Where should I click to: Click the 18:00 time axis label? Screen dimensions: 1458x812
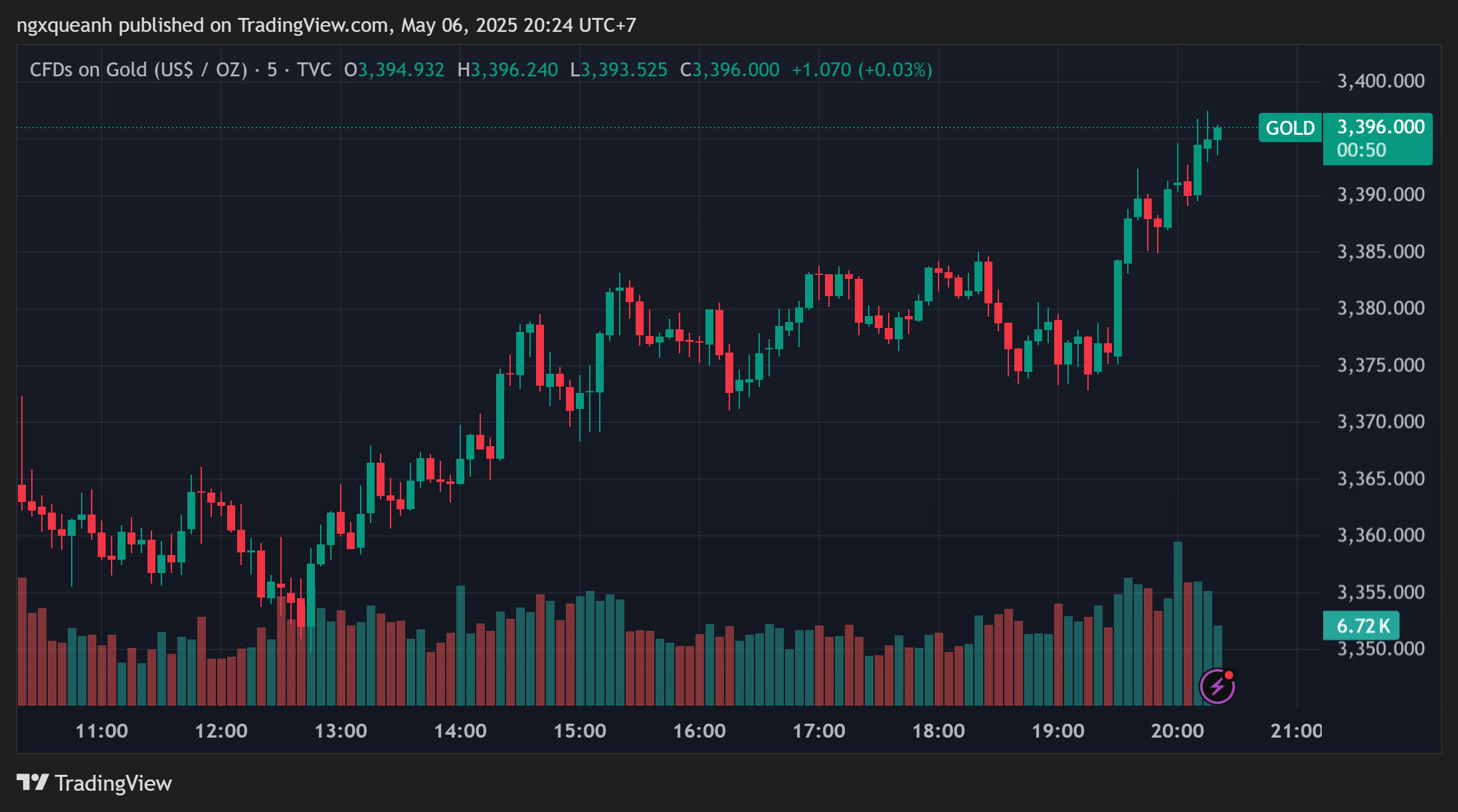pos(939,731)
